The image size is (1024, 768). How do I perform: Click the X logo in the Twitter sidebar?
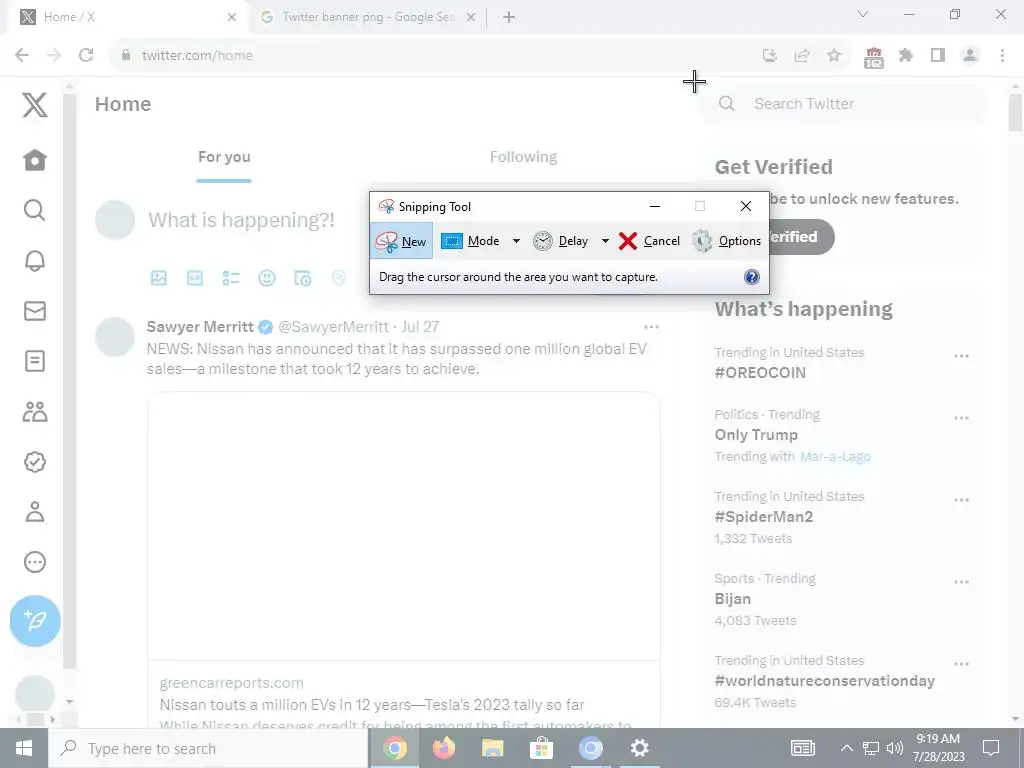(35, 104)
